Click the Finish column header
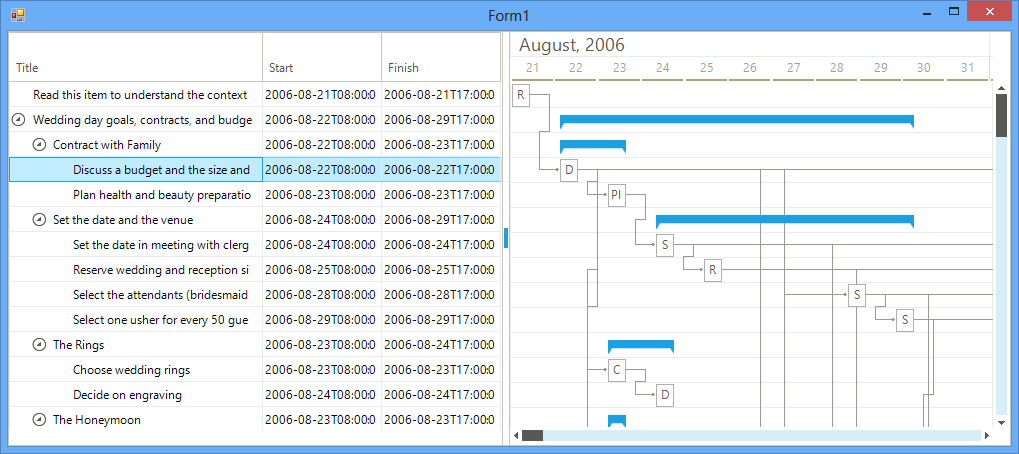The height and width of the screenshot is (454, 1019). (x=441, y=57)
